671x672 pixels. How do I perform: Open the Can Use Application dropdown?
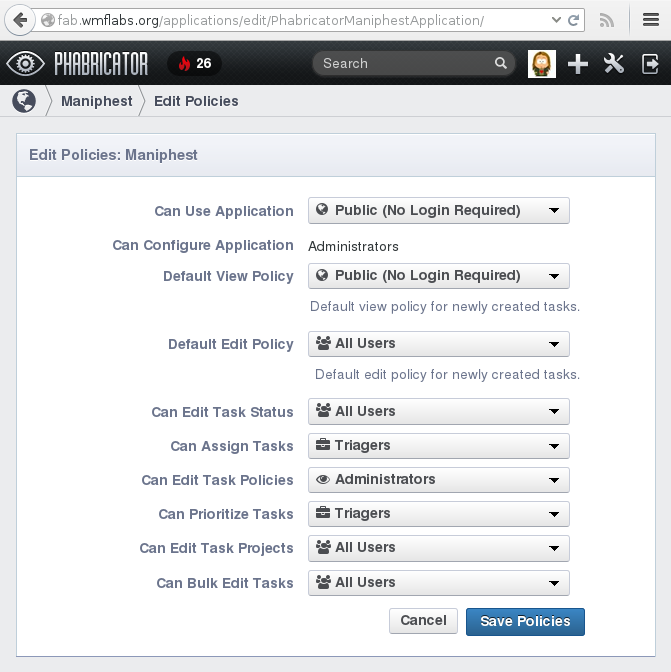(439, 210)
